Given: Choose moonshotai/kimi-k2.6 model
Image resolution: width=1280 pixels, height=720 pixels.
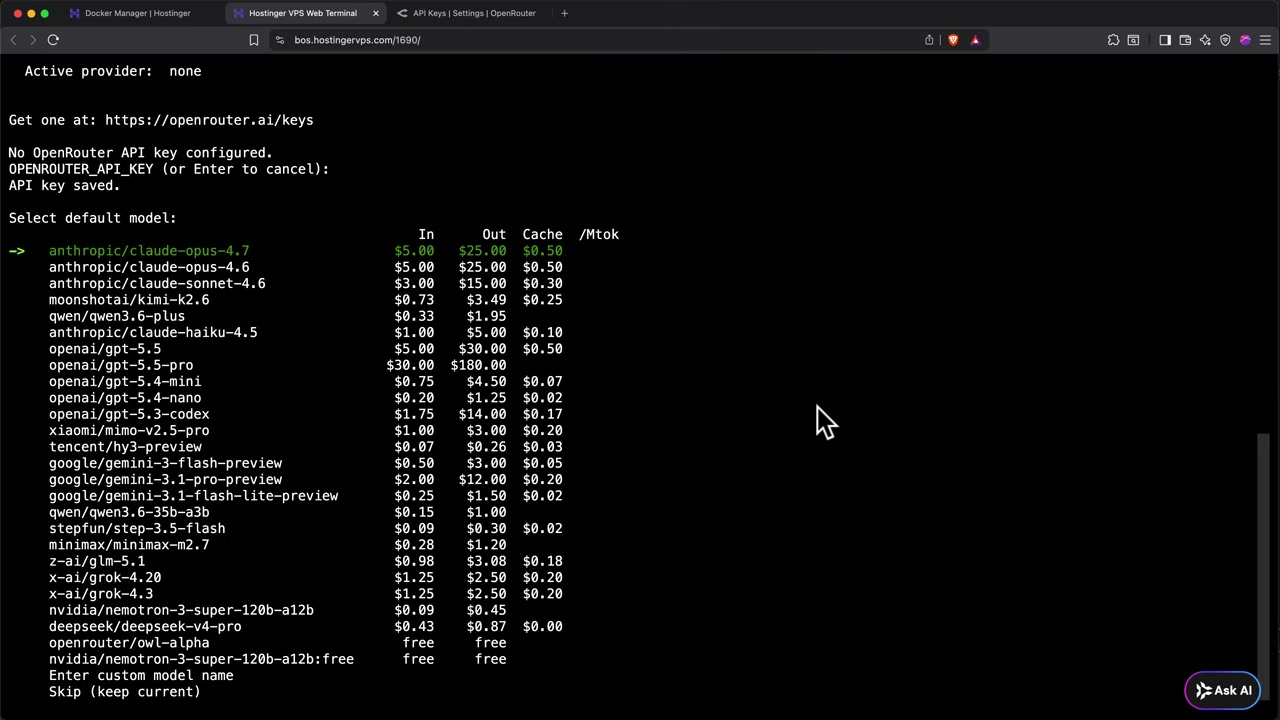Looking at the screenshot, I should 129,300.
